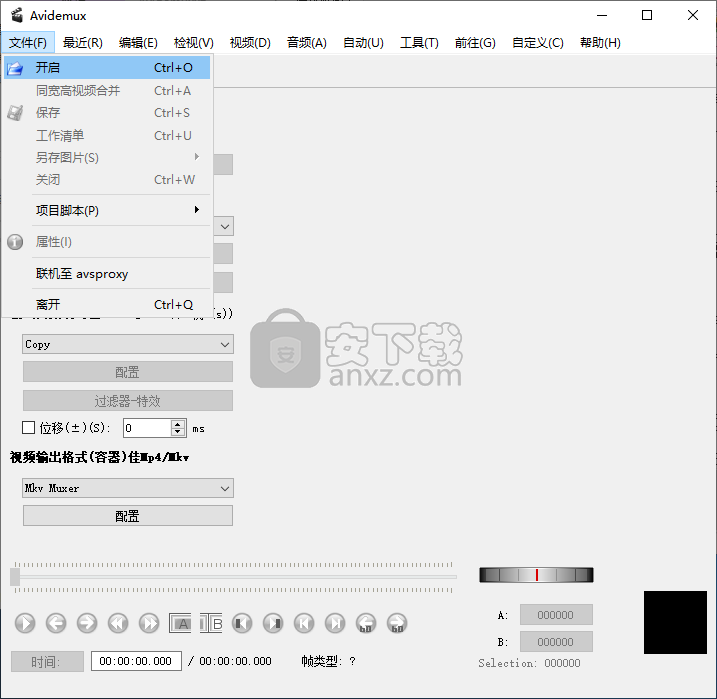Click the rewind double-arrow button

pos(118,623)
